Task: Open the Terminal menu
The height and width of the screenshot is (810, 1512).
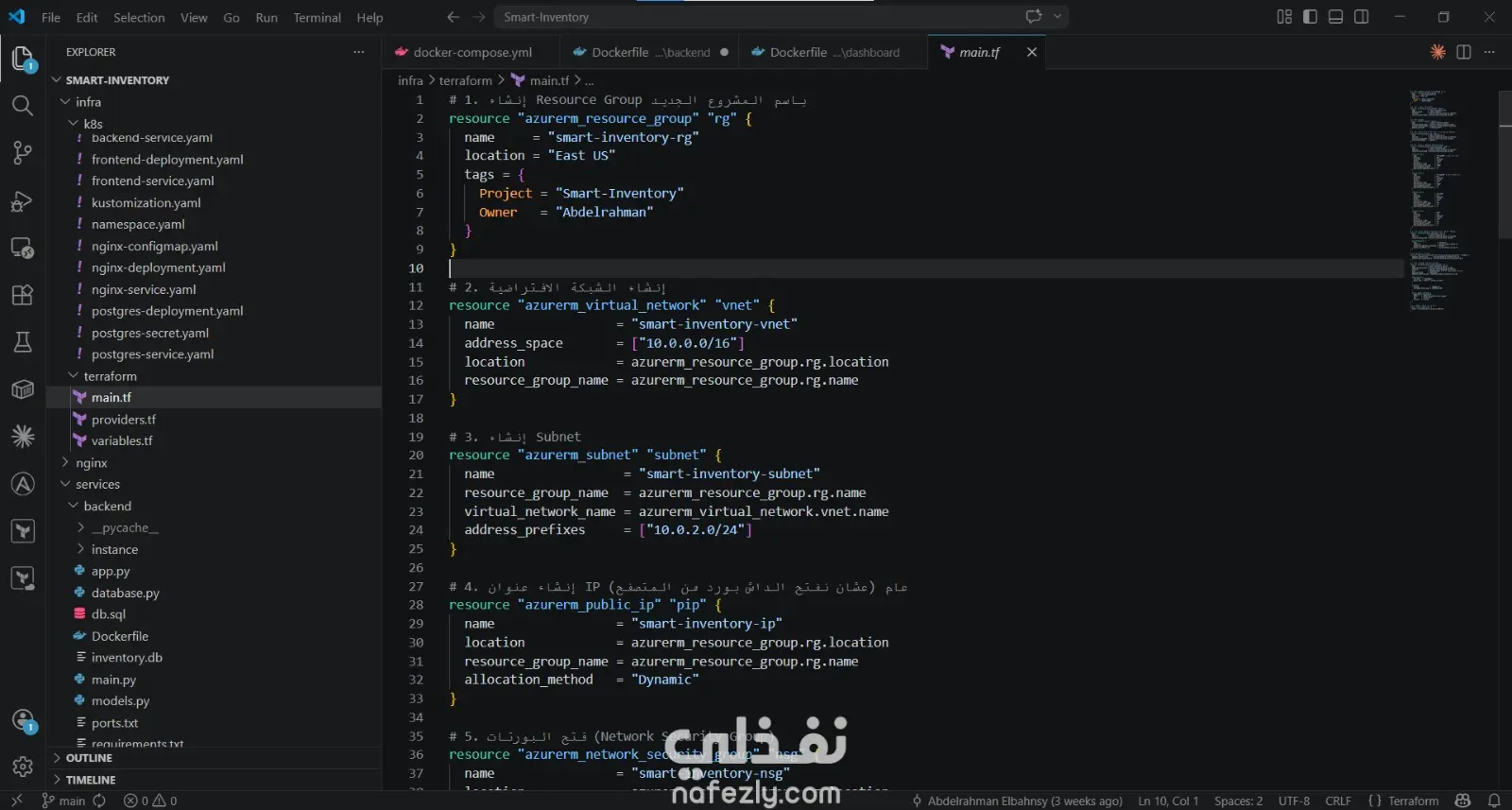Action: pos(317,17)
